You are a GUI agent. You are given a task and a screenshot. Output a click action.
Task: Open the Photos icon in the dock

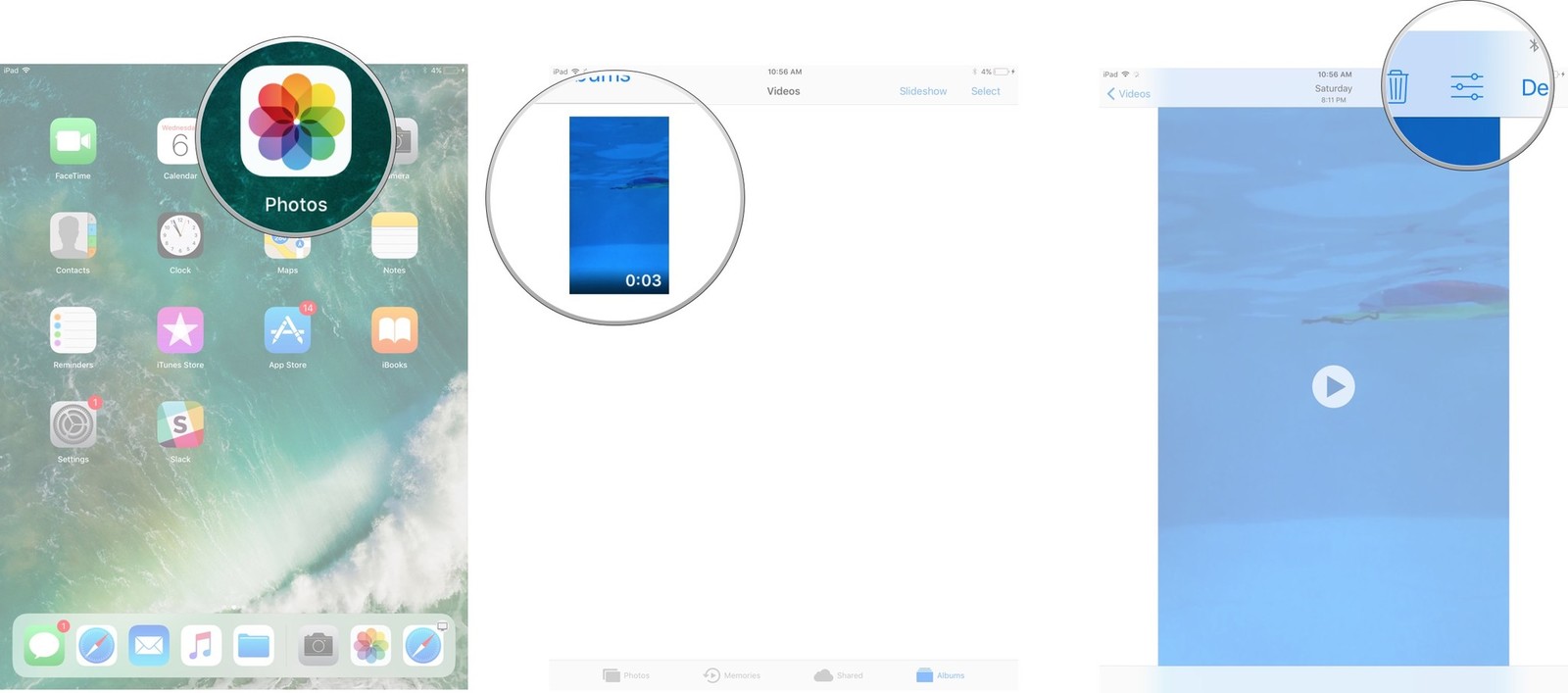[x=370, y=645]
